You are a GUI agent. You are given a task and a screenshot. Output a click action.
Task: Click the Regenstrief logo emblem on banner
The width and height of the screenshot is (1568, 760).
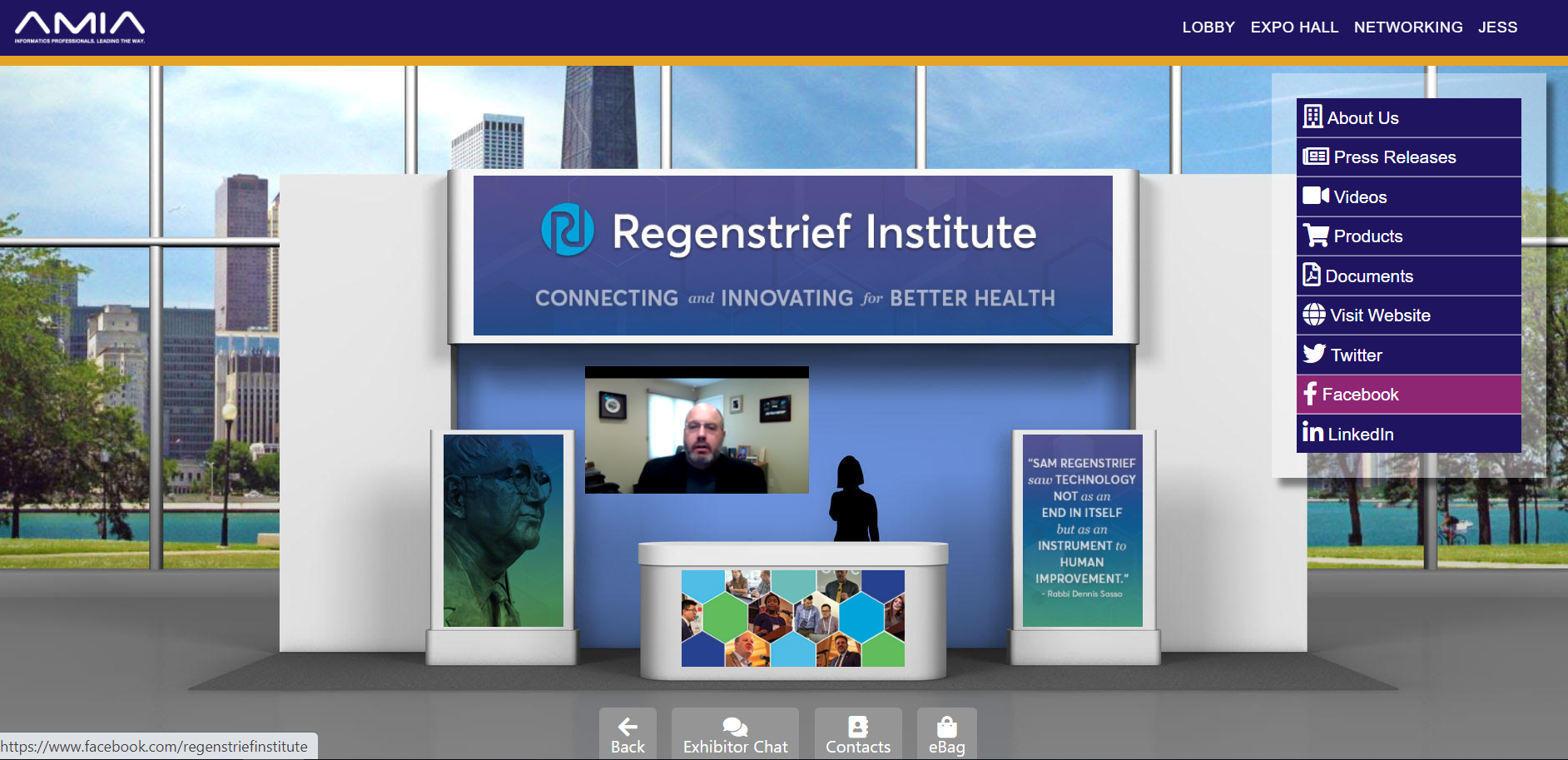click(x=568, y=230)
